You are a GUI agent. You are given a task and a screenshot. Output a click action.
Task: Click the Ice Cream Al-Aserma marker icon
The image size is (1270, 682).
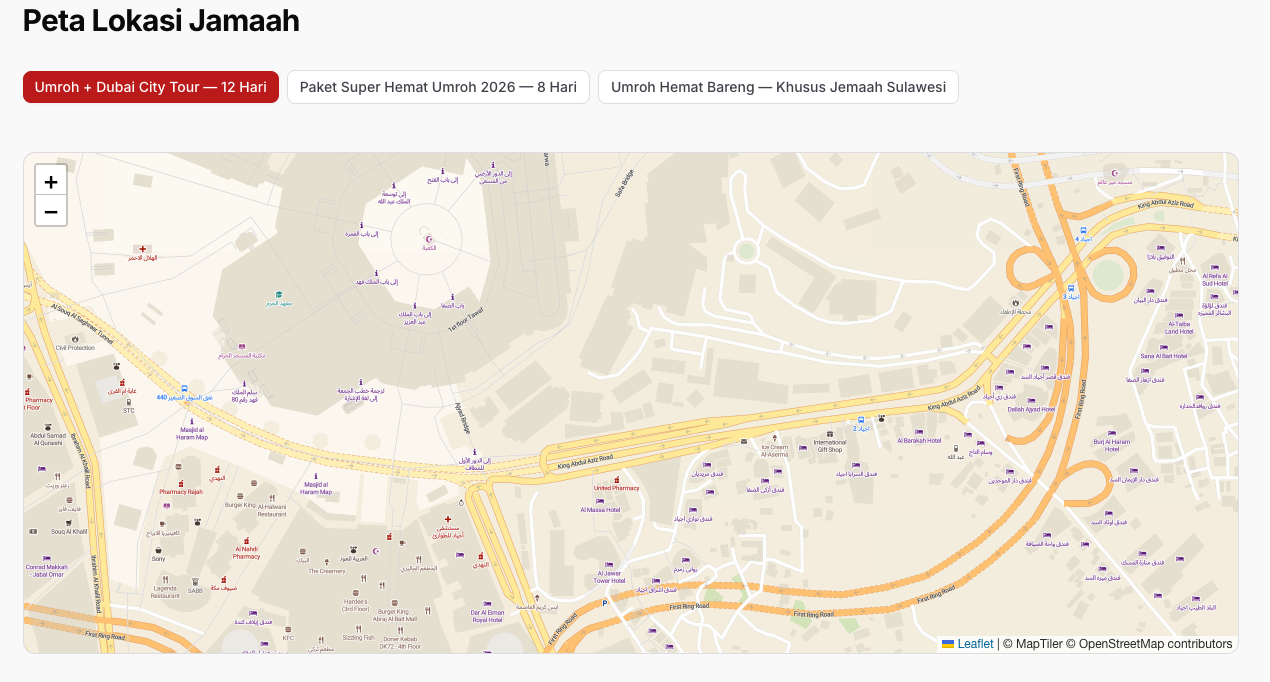coord(774,438)
